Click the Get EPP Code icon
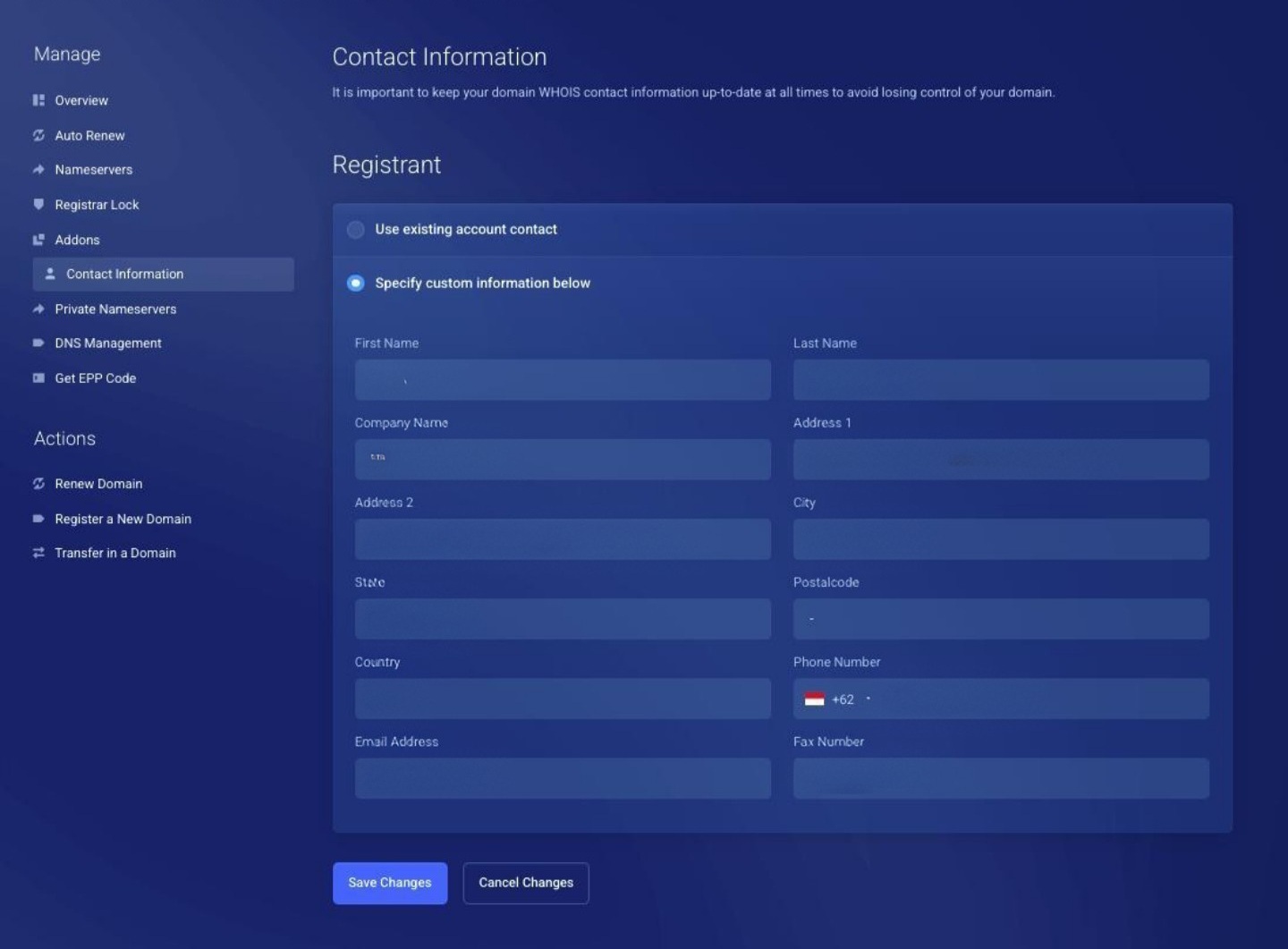The height and width of the screenshot is (949, 1288). point(38,377)
